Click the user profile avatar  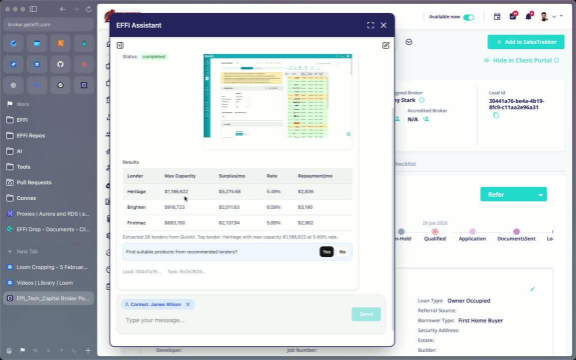click(544, 17)
